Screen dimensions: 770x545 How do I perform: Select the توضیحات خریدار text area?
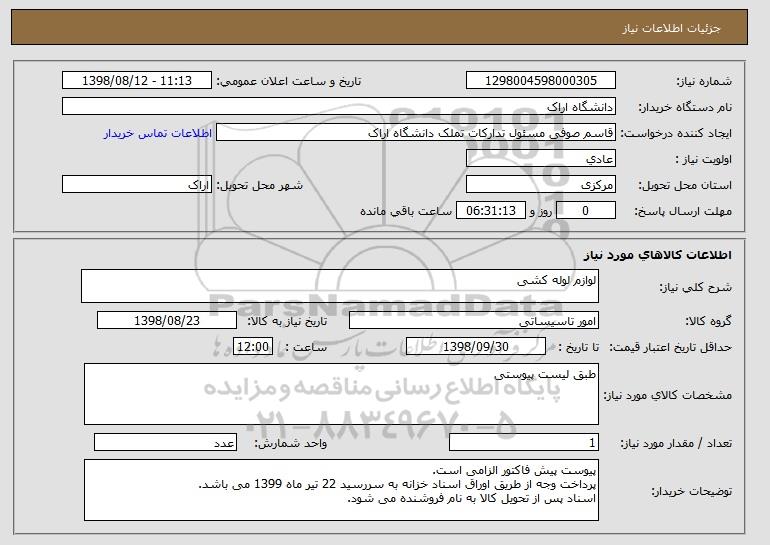(341, 490)
